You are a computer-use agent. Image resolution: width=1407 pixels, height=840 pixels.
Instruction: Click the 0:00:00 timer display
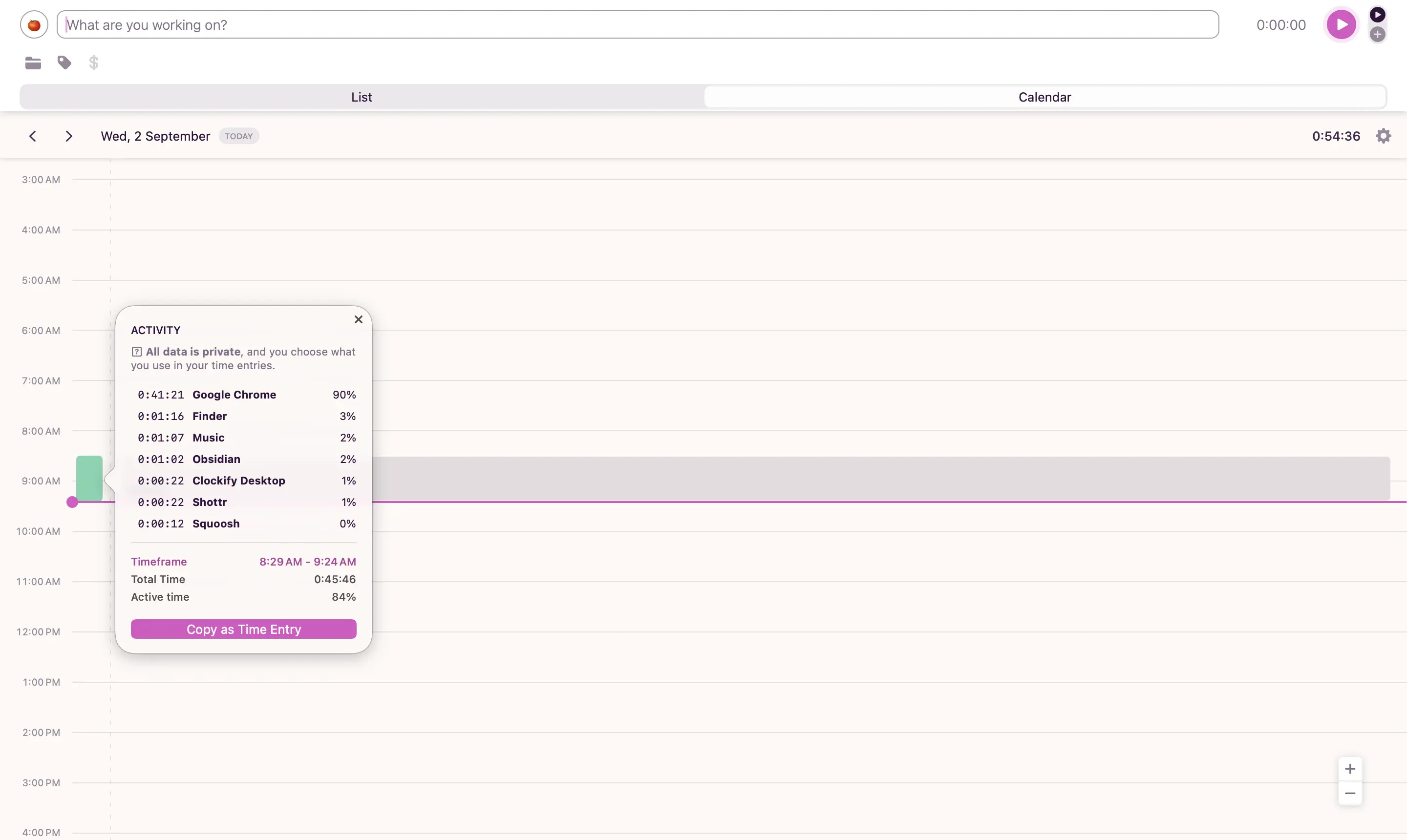click(1281, 25)
